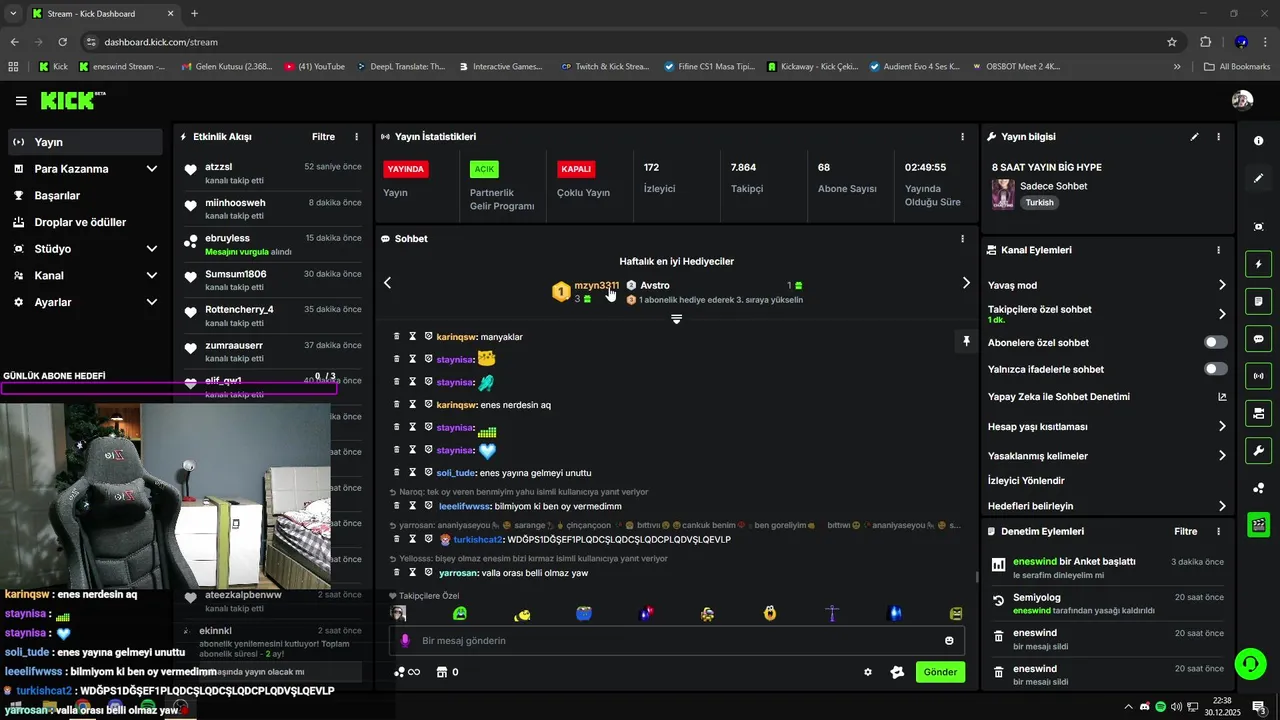Open the chat shop icon
1280x720 pixels.
(x=448, y=672)
